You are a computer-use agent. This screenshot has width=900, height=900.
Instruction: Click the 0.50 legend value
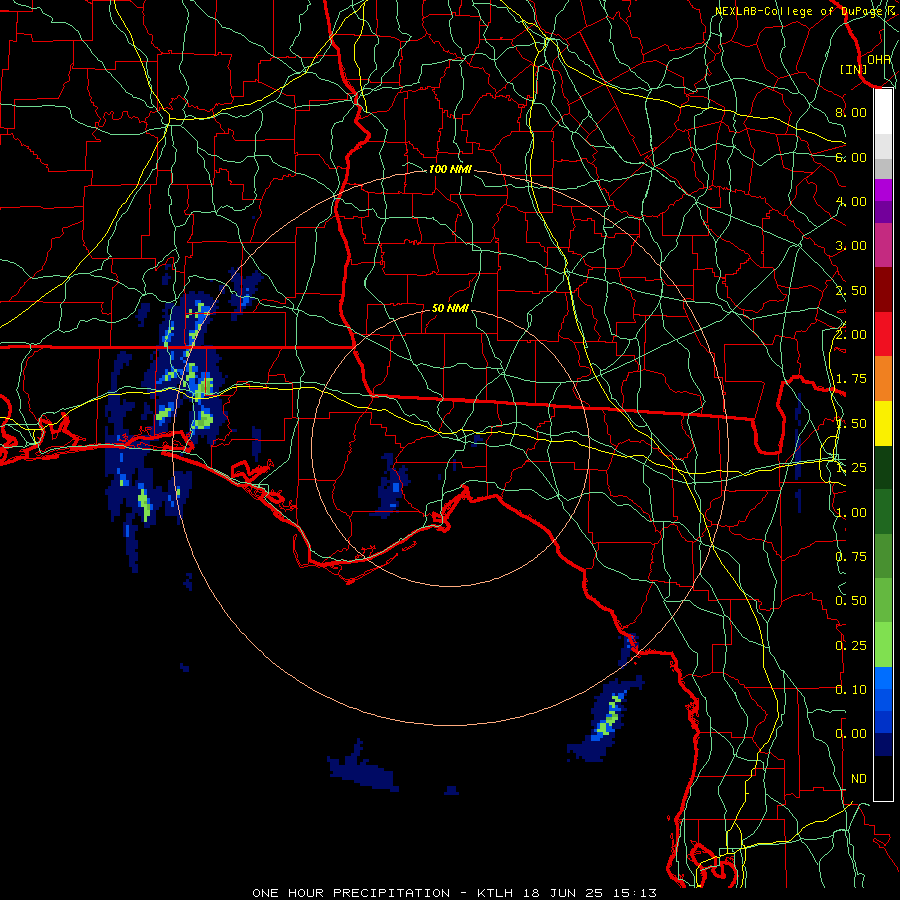click(x=851, y=601)
